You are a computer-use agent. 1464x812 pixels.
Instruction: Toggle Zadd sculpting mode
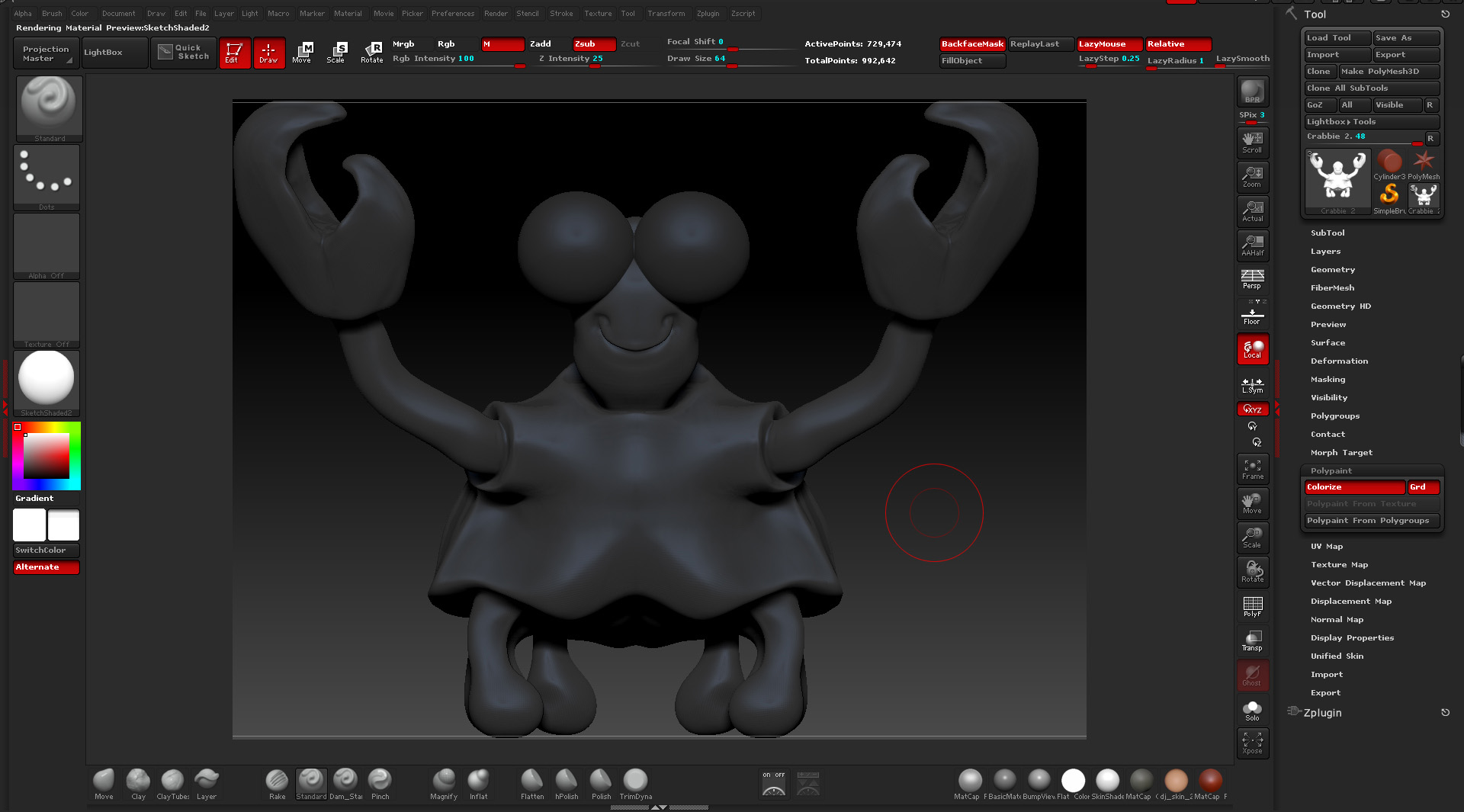549,44
